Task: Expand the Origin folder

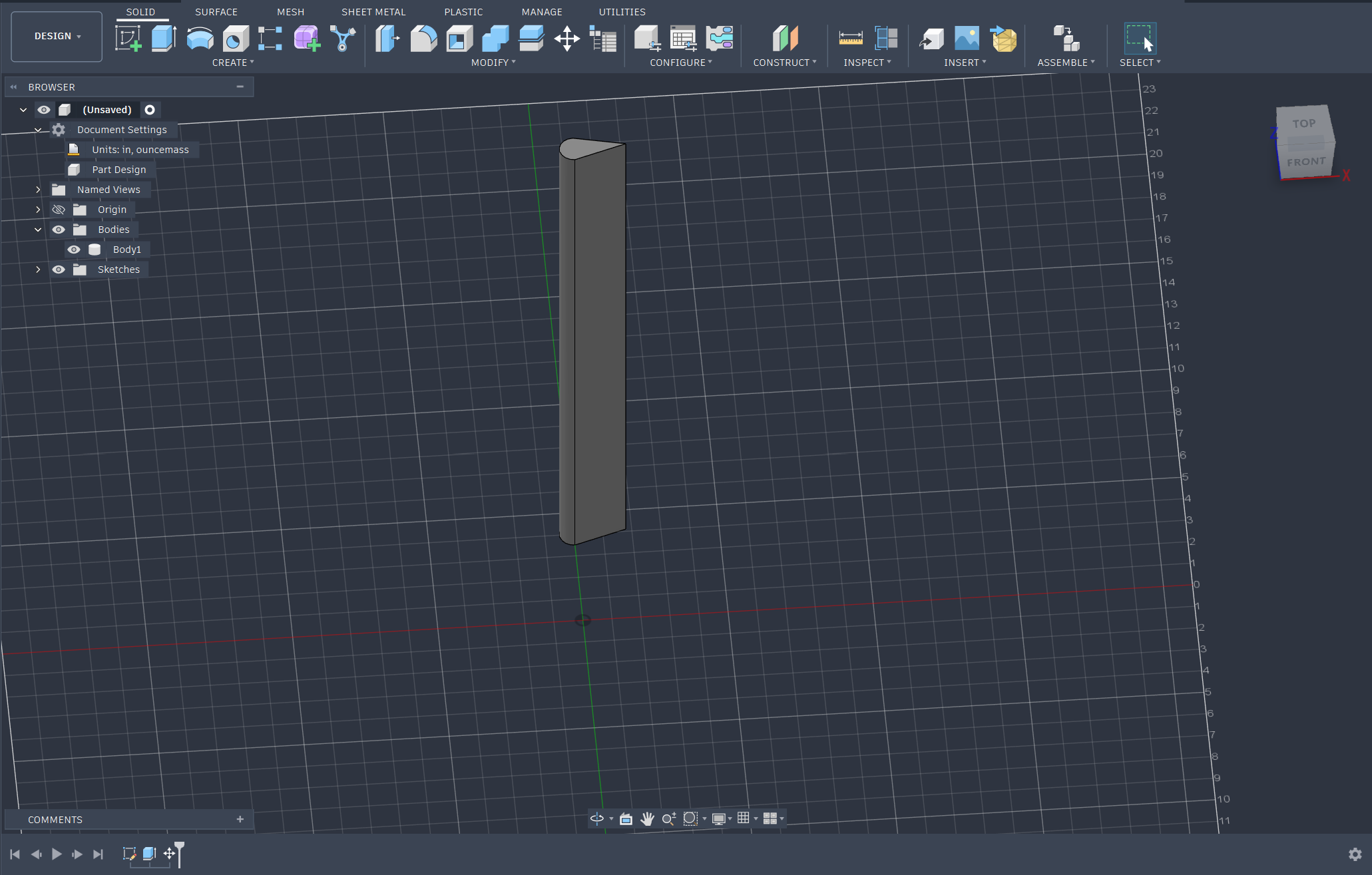Action: click(38, 210)
